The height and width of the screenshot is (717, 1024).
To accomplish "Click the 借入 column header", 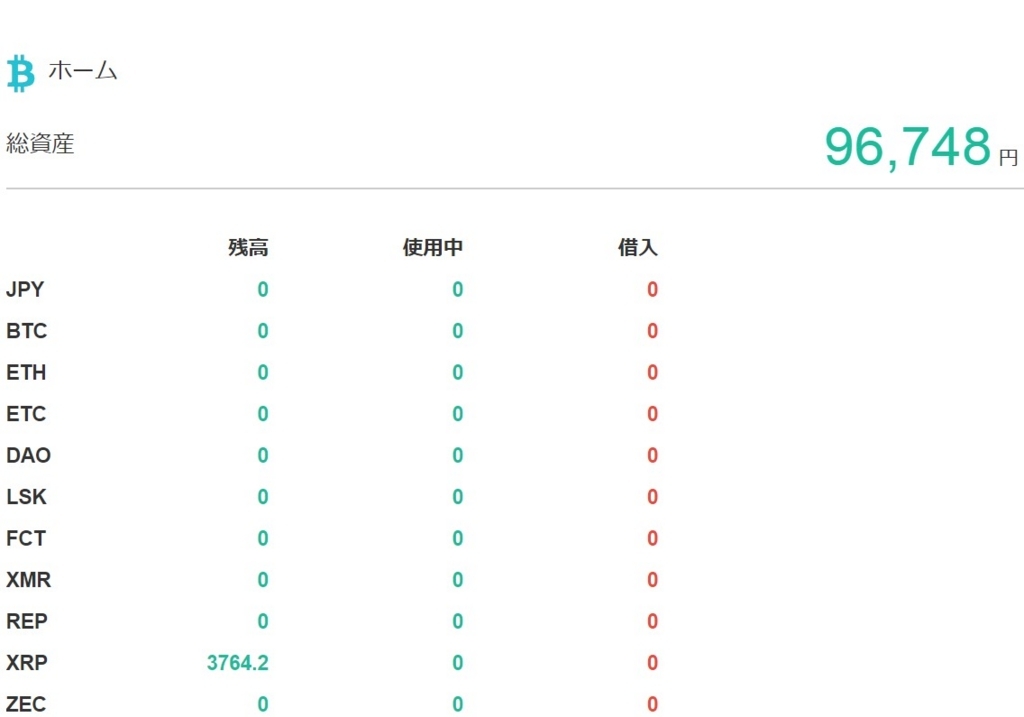I will pyautogui.click(x=637, y=247).
